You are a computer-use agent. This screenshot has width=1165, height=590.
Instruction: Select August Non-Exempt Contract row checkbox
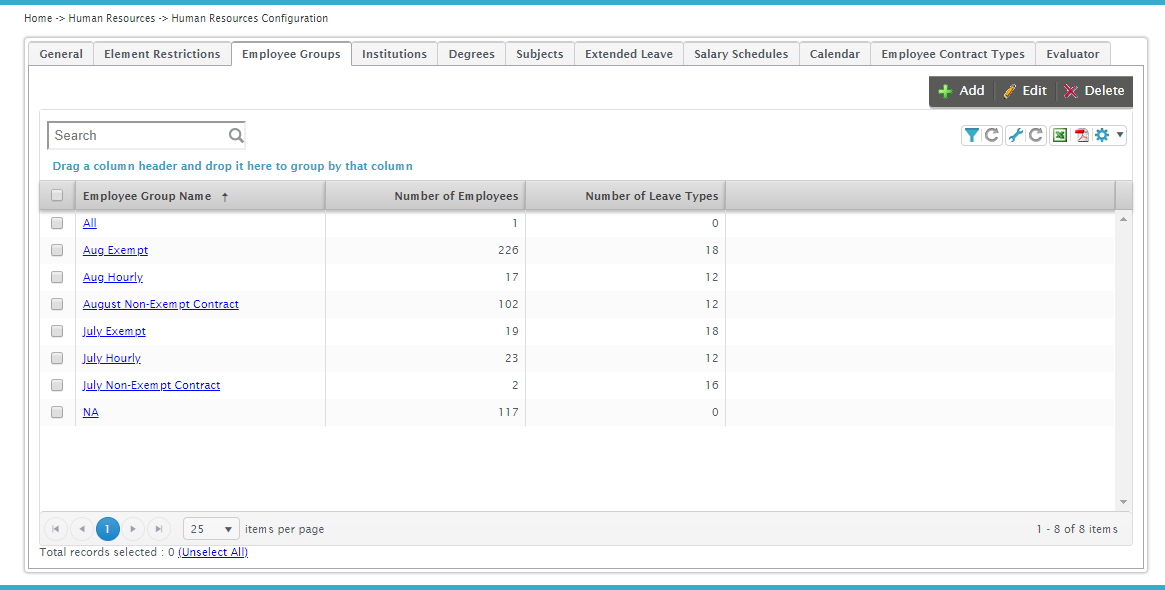pos(57,304)
